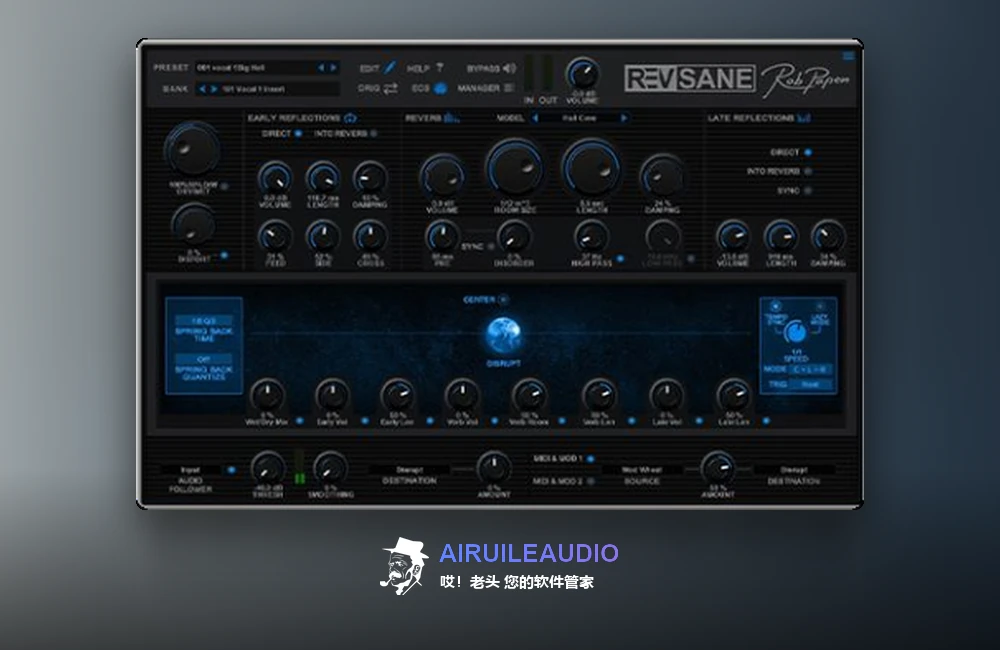Click the Disrupt globe in the center
This screenshot has height=650, width=1000.
[x=504, y=335]
